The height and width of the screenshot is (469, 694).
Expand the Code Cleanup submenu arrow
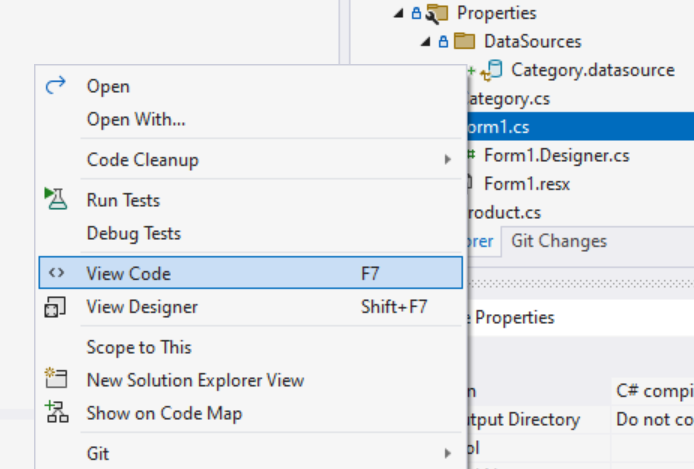click(x=447, y=160)
